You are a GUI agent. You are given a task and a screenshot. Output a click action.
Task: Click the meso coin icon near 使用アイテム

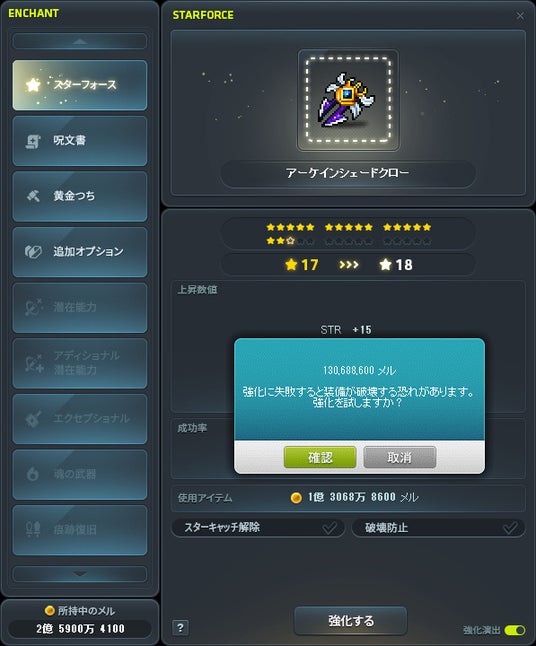click(296, 498)
